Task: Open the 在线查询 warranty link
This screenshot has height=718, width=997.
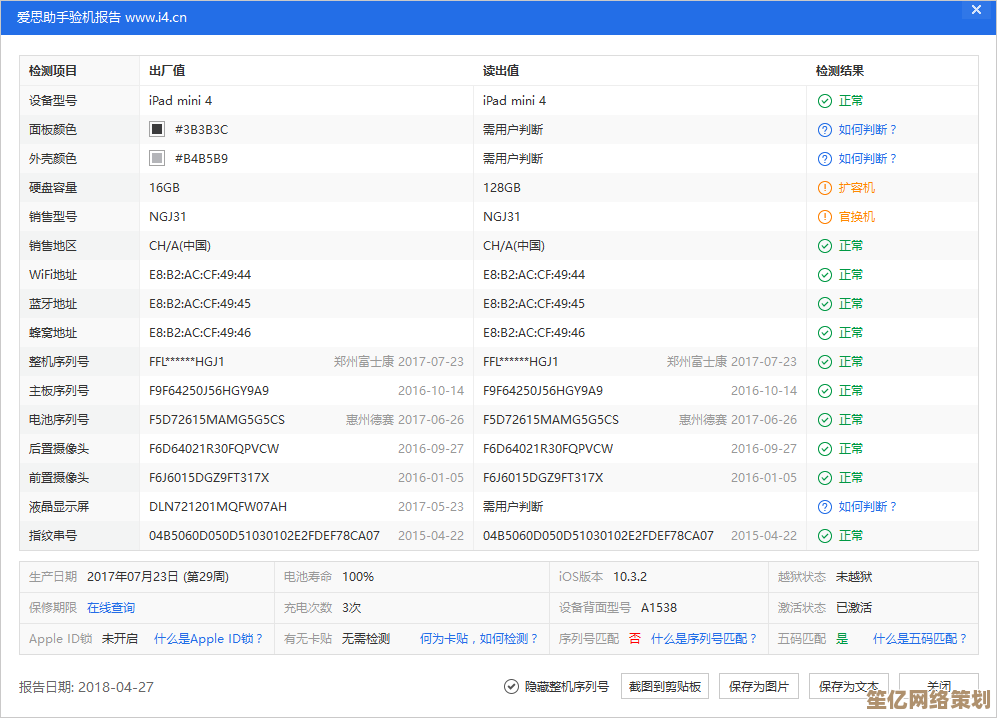Action: coord(111,608)
